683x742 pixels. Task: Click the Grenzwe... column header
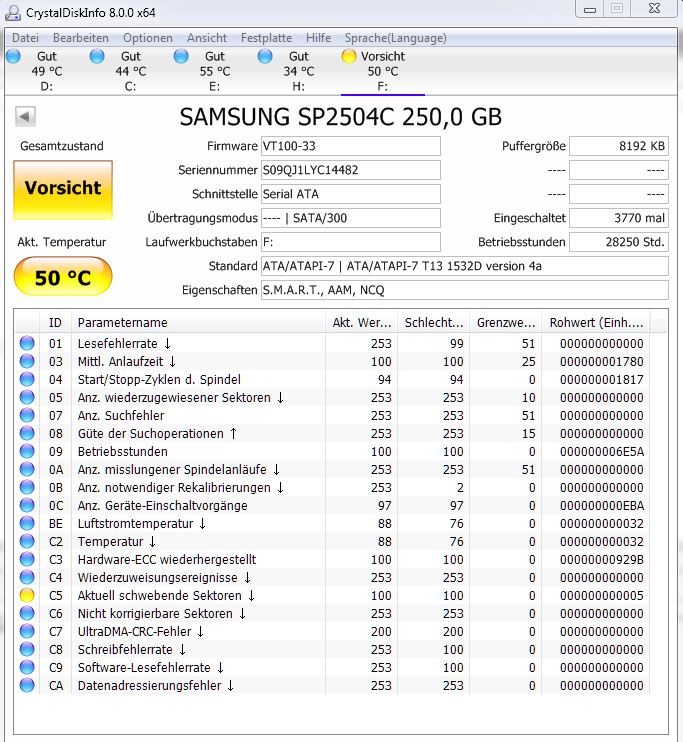click(x=506, y=323)
